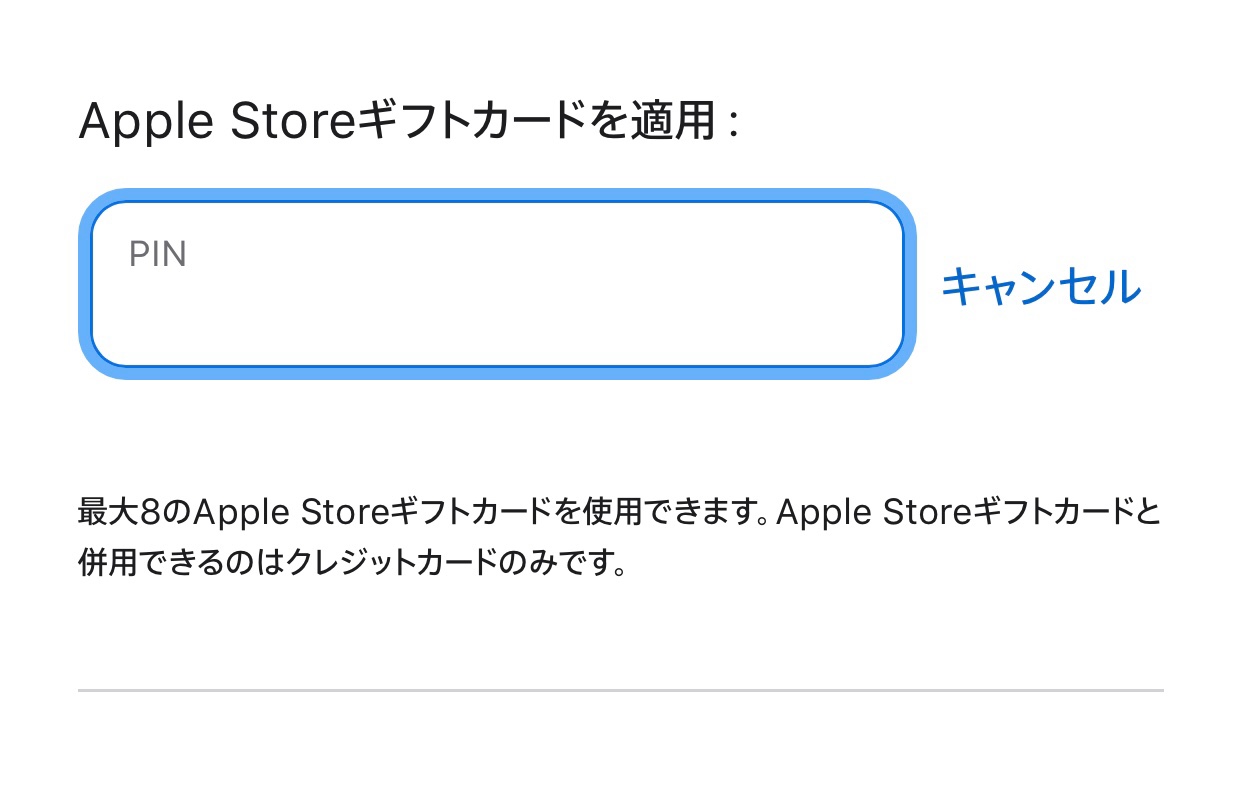Dismiss gift card entry via キャンセル
The image size is (1242, 790).
[x=1041, y=287]
